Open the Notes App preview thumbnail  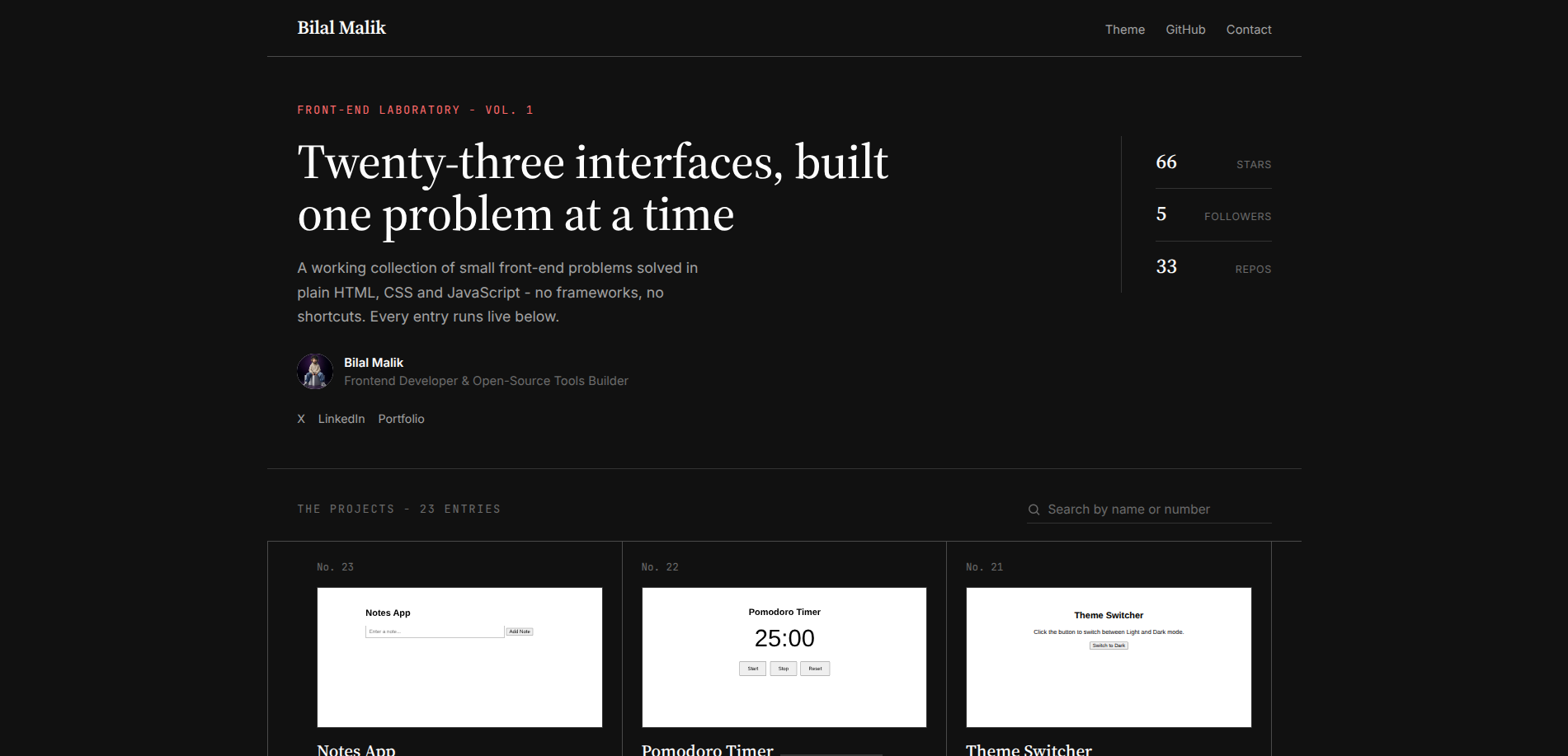(459, 657)
